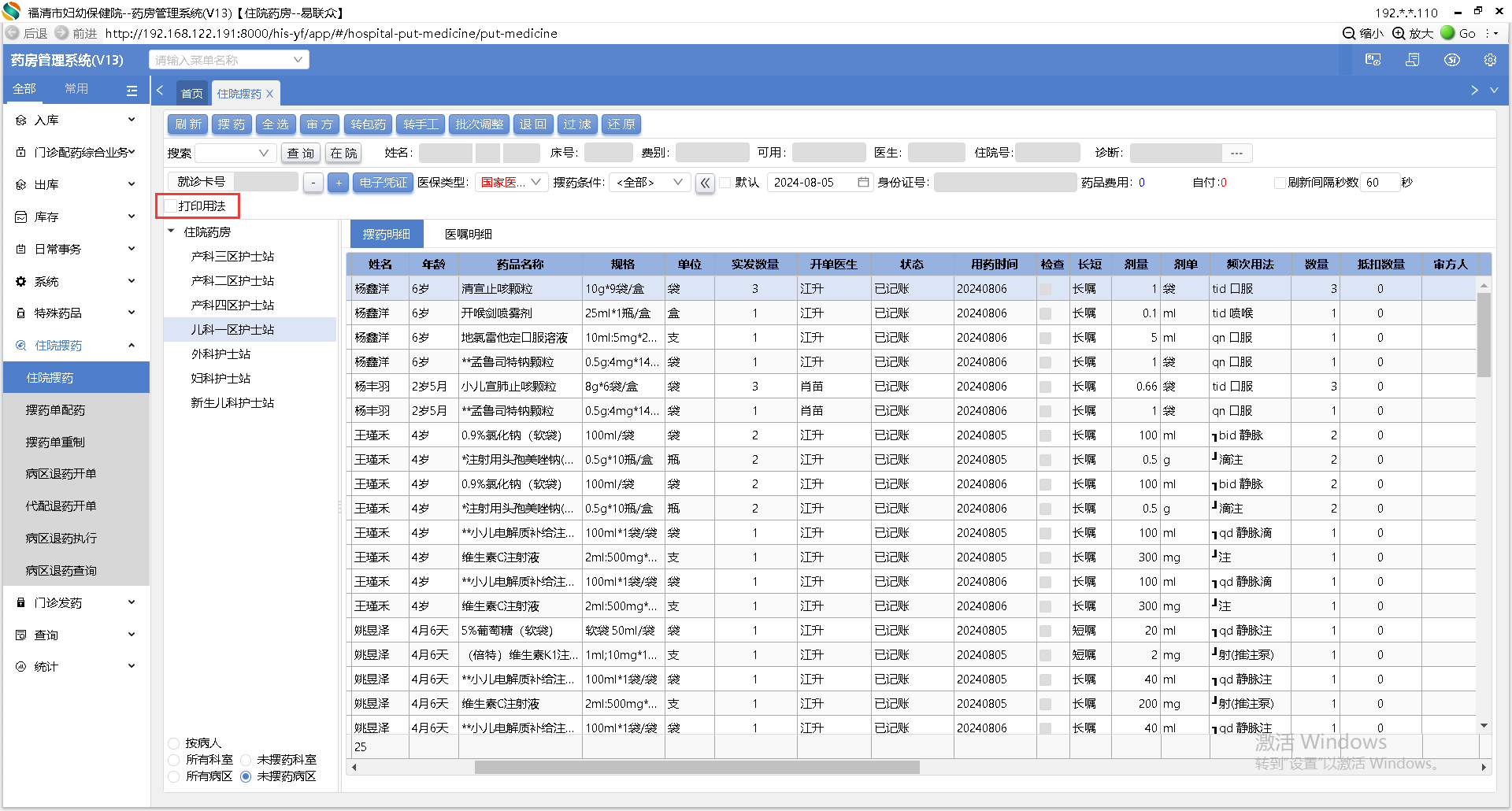
Task: Switch to the 首页 tab
Action: click(192, 94)
